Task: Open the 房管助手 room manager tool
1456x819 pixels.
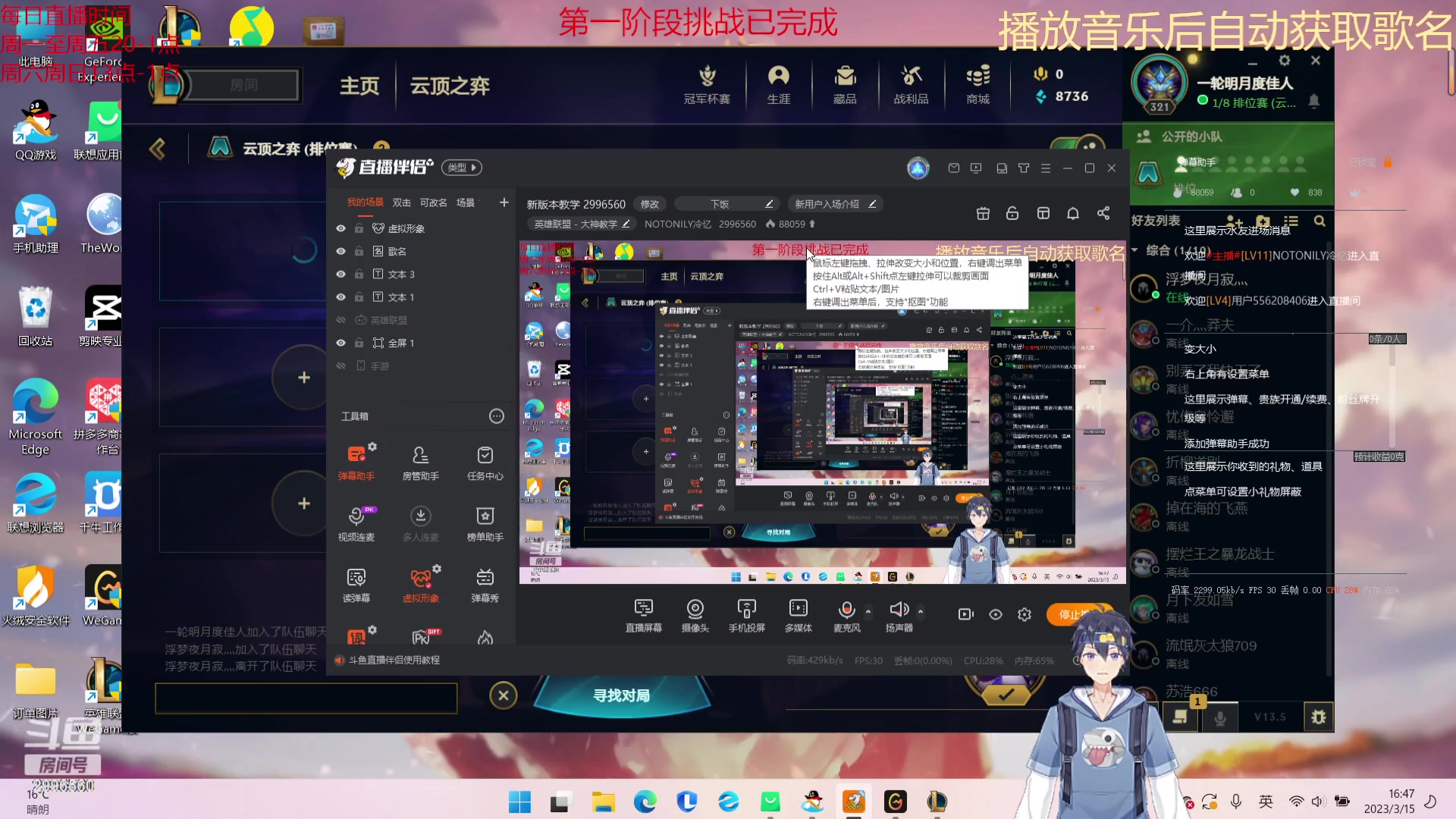Action: point(420,462)
